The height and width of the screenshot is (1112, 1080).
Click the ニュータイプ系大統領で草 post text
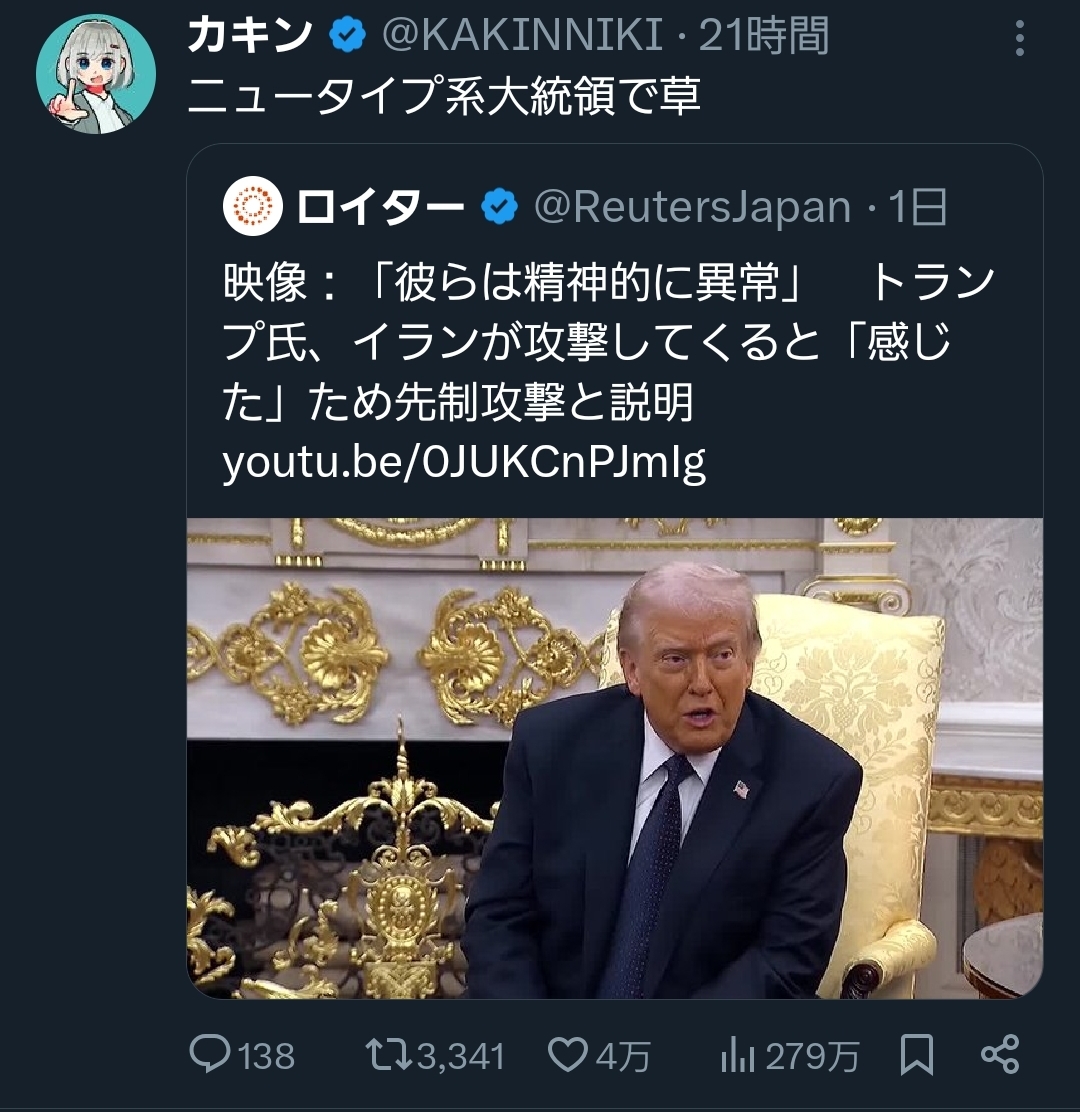444,97
